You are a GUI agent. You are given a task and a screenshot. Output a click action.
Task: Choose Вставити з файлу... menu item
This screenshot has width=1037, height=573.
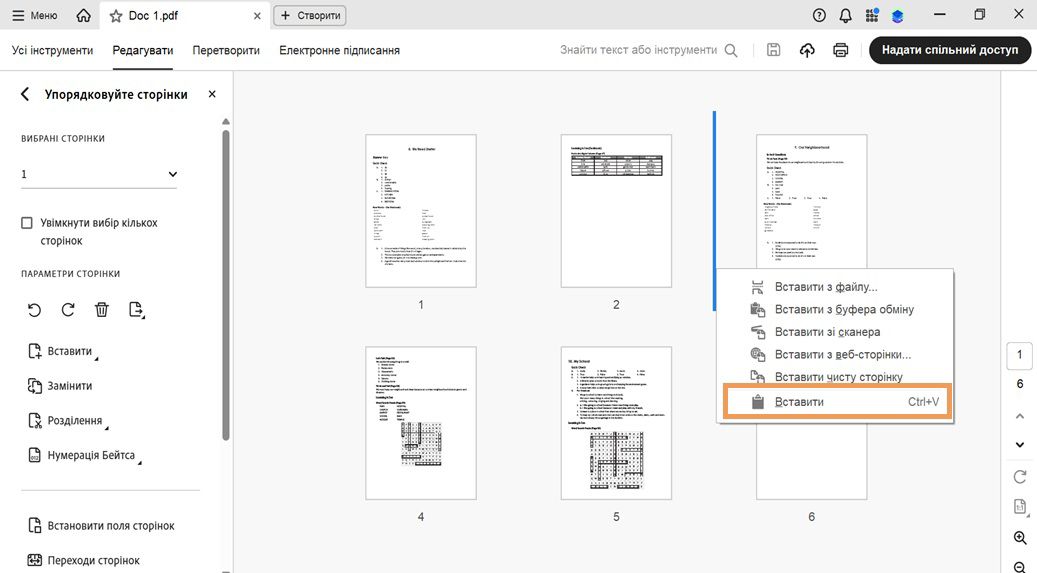click(x=835, y=287)
